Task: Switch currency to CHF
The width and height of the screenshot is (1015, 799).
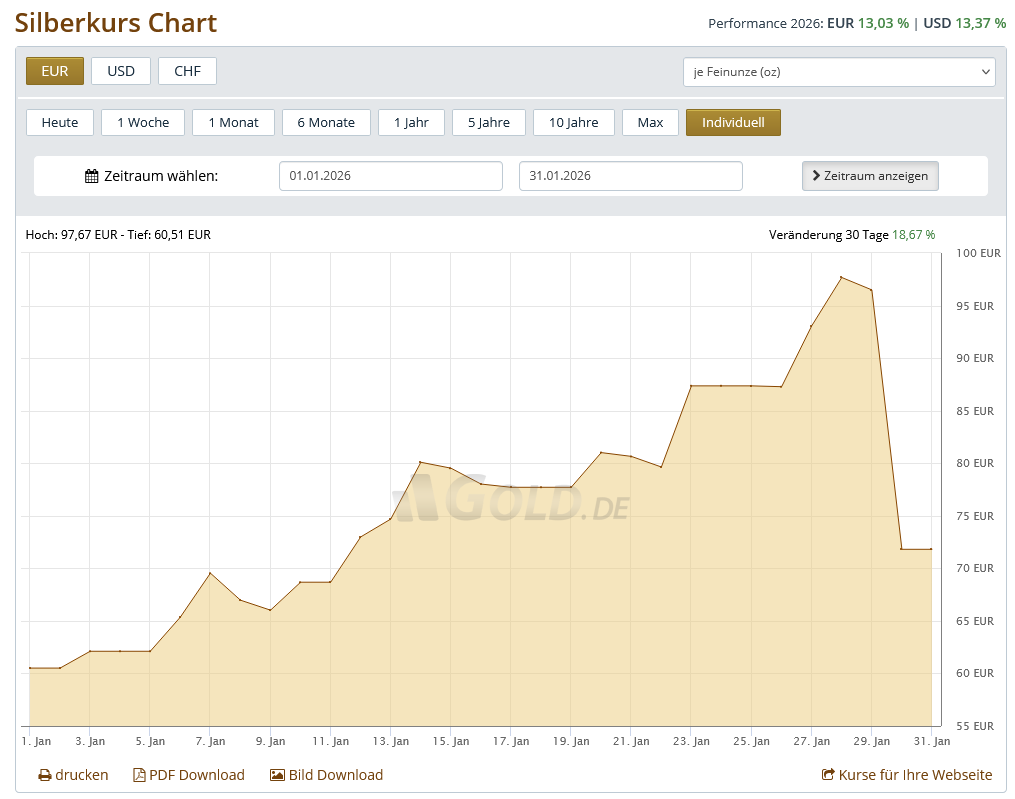Action: (x=187, y=71)
